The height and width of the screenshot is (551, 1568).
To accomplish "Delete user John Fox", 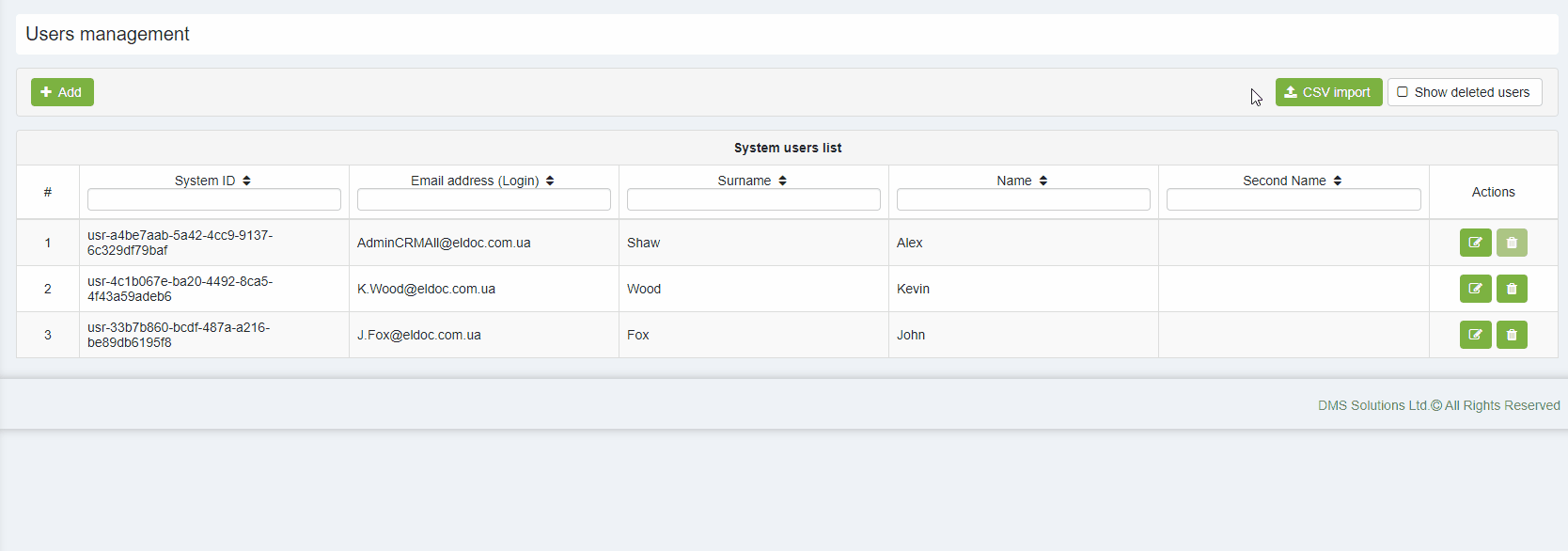I will pyautogui.click(x=1512, y=335).
